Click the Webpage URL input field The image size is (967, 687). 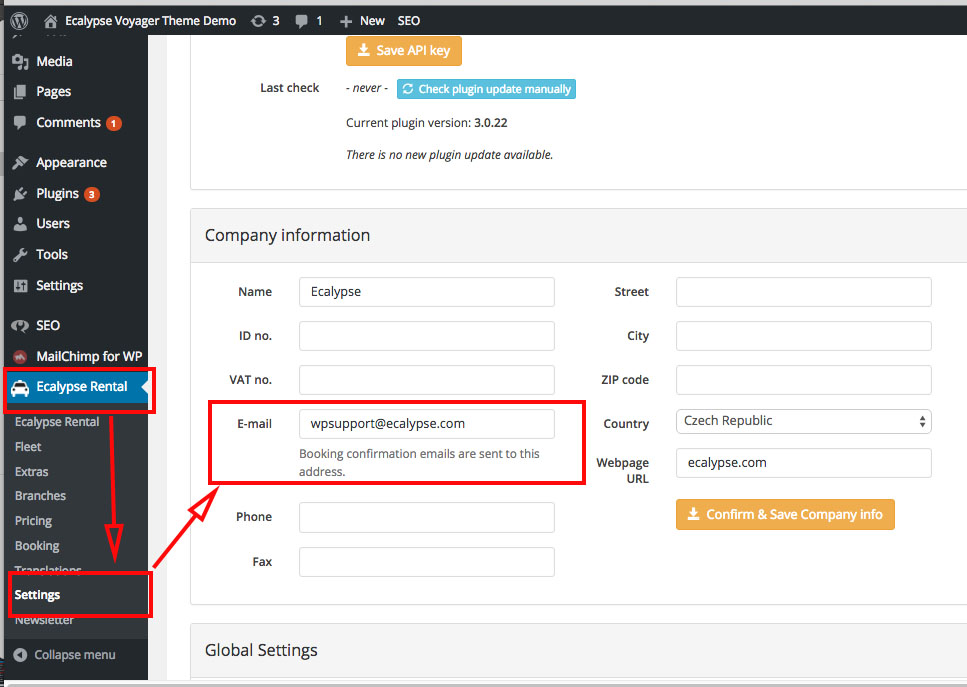pos(804,463)
